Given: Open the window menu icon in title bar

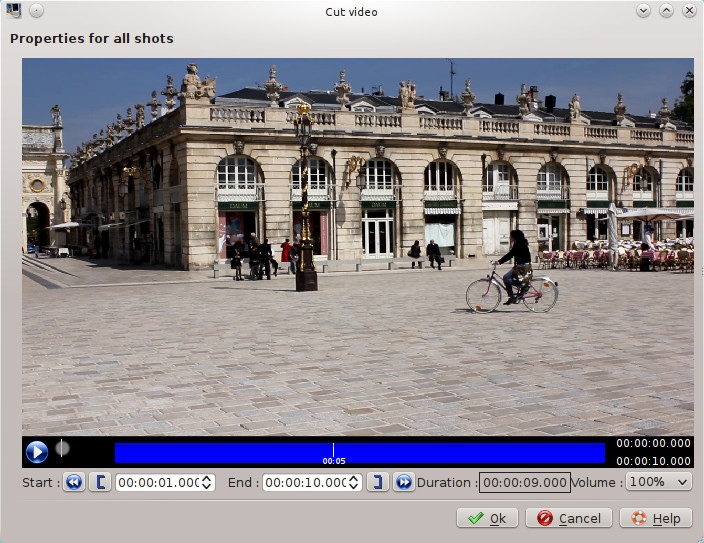Looking at the screenshot, I should point(14,10).
